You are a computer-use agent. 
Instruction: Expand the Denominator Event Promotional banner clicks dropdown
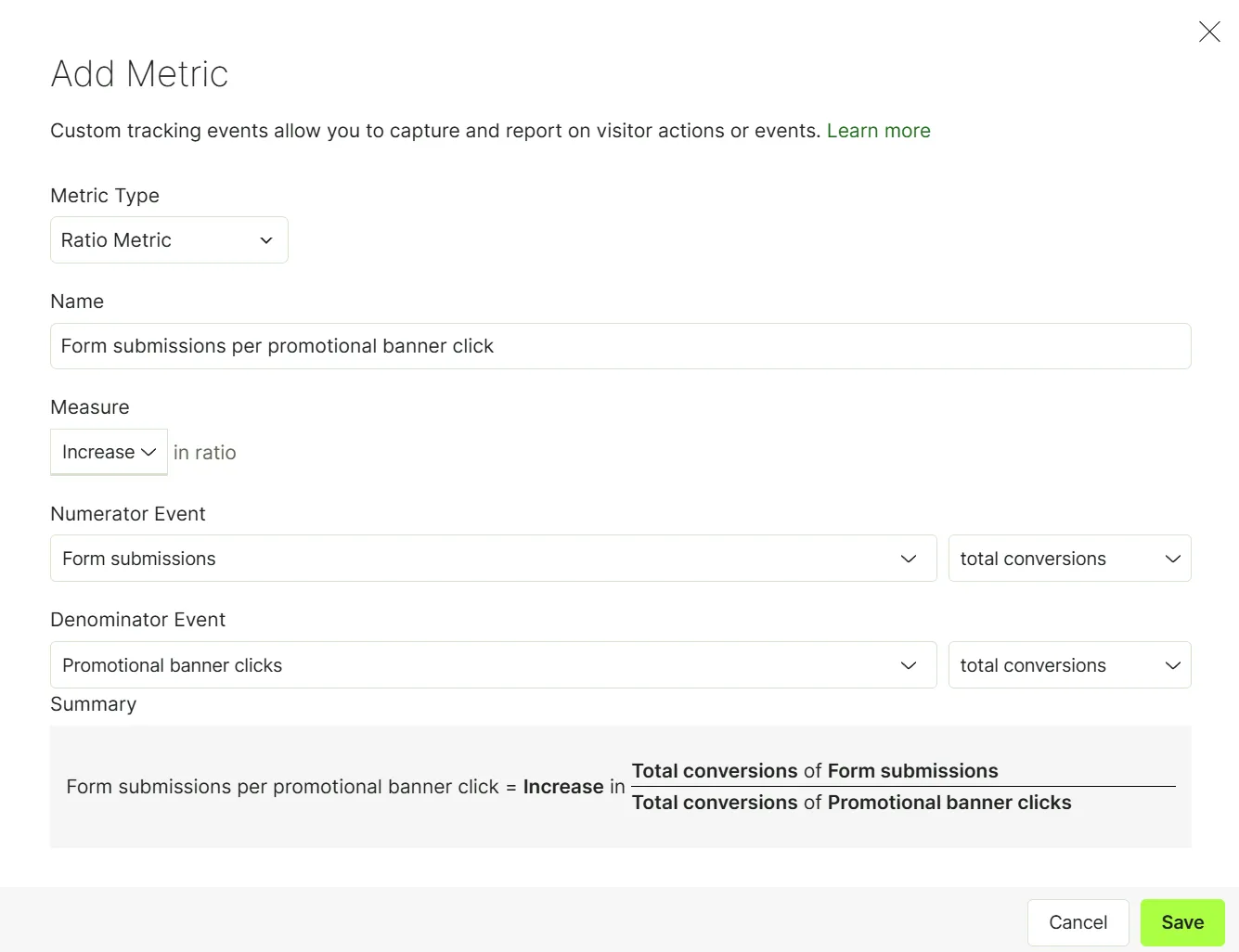pos(493,665)
